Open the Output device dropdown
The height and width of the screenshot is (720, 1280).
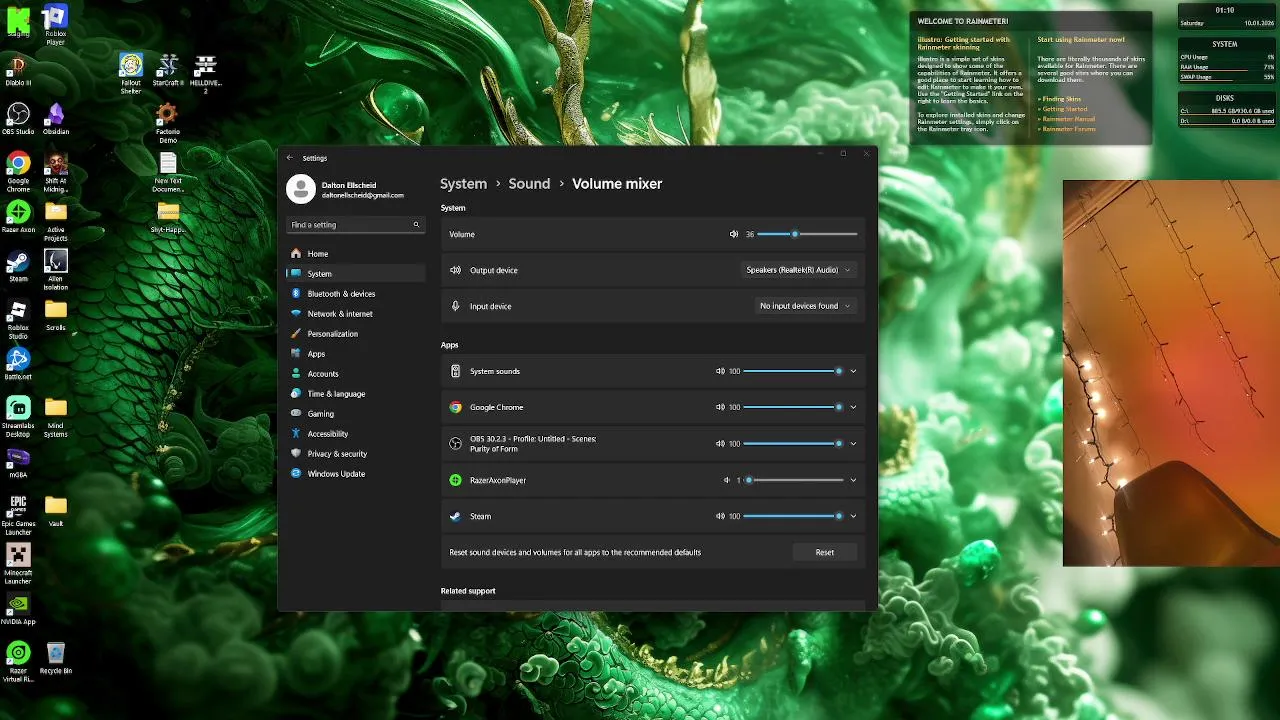798,270
